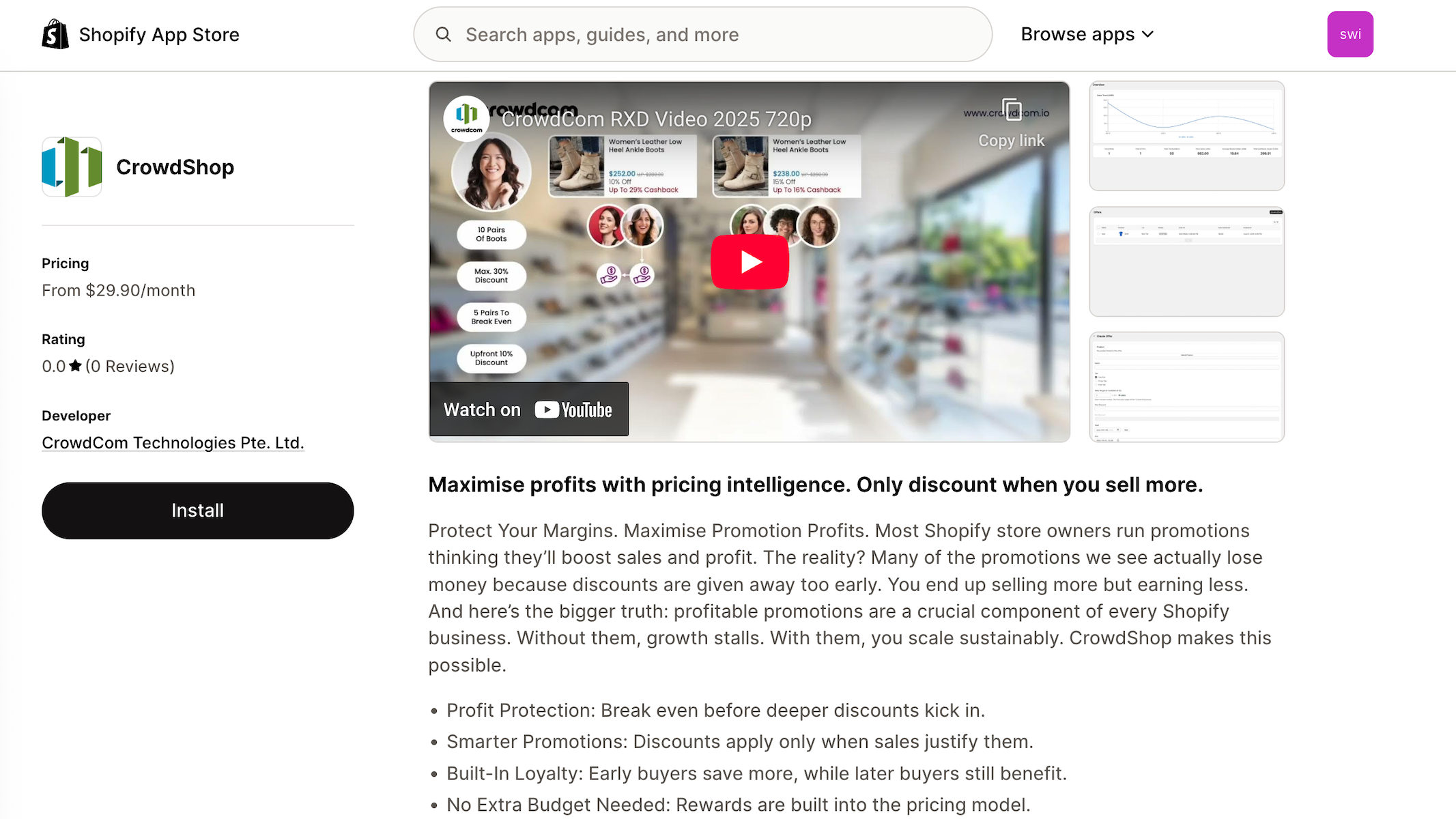Open the swi user account avatar
The width and height of the screenshot is (1456, 819).
point(1350,34)
